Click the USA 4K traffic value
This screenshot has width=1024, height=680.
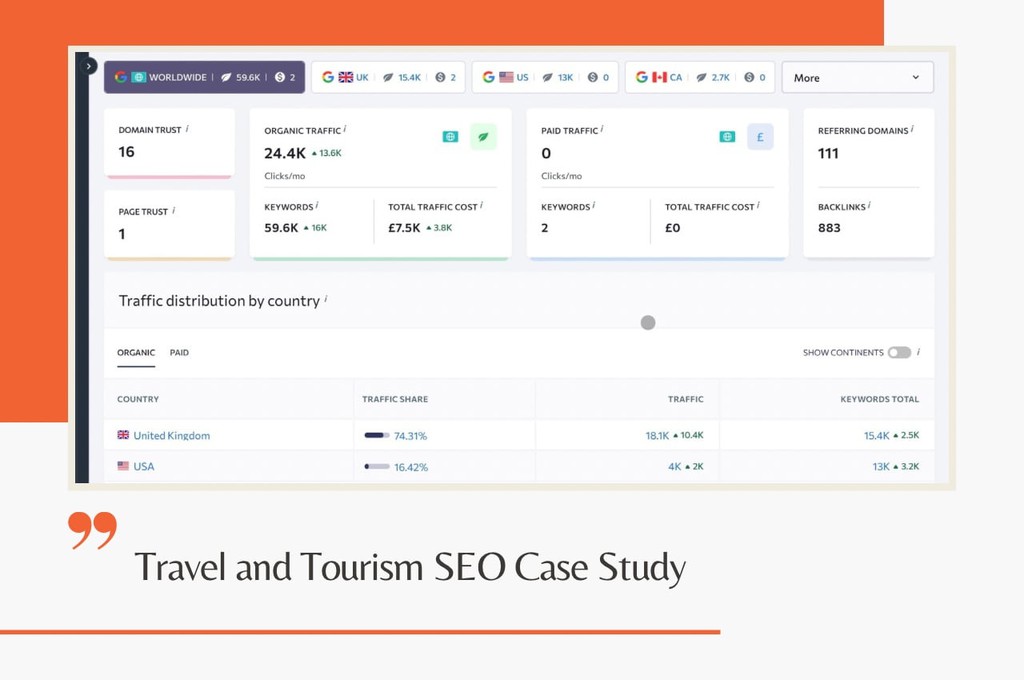coord(675,466)
